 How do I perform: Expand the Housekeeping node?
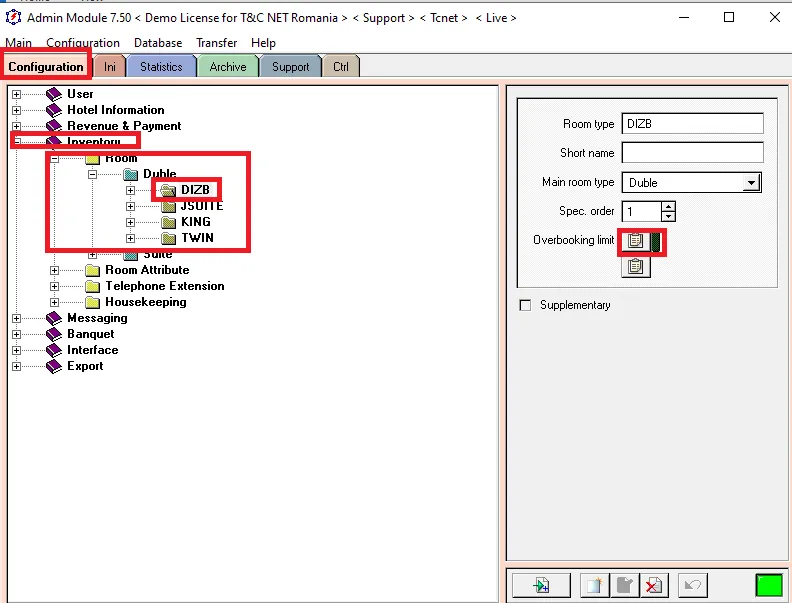[54, 303]
